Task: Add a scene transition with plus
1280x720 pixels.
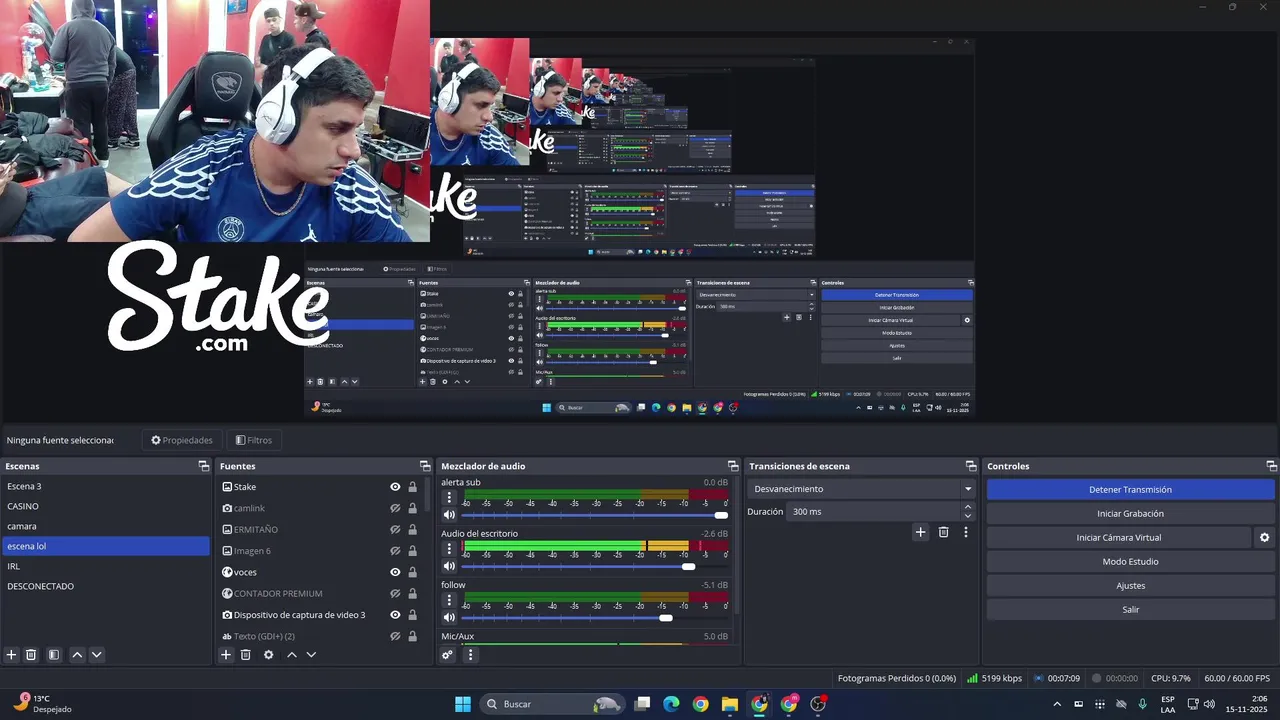Action: point(921,532)
